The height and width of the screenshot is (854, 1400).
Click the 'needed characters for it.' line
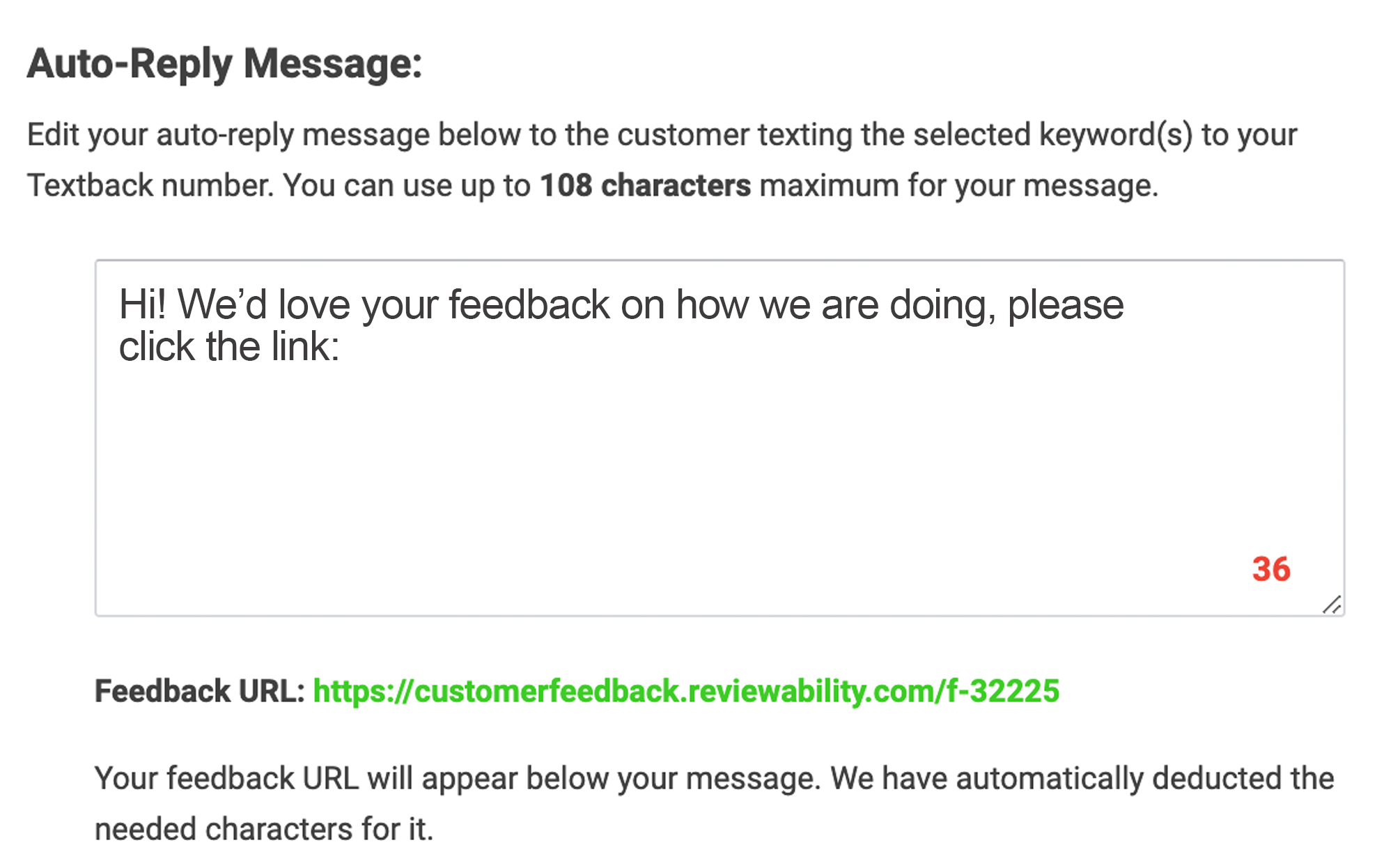264,830
